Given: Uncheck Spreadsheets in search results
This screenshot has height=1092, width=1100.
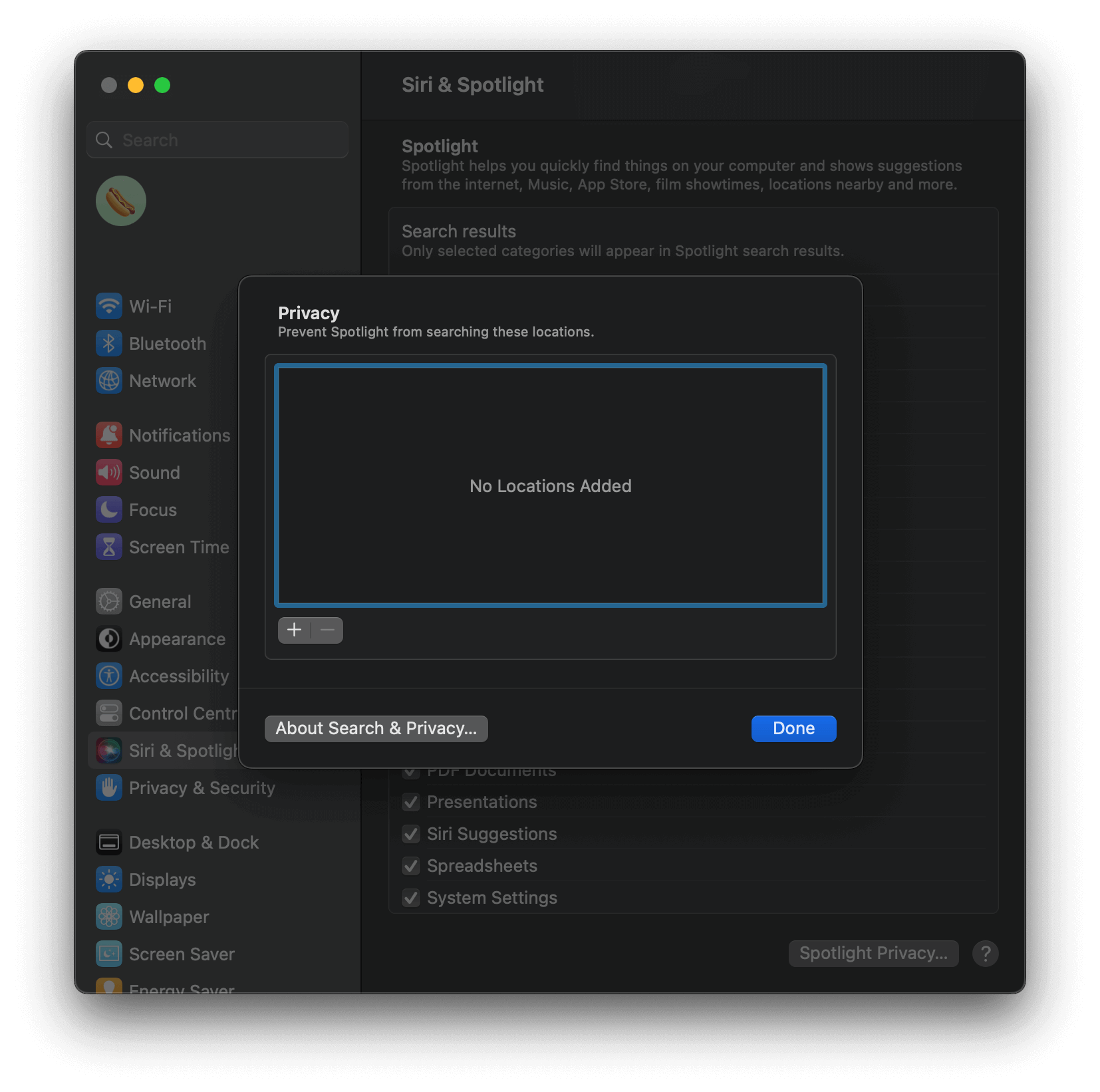Looking at the screenshot, I should click(410, 865).
